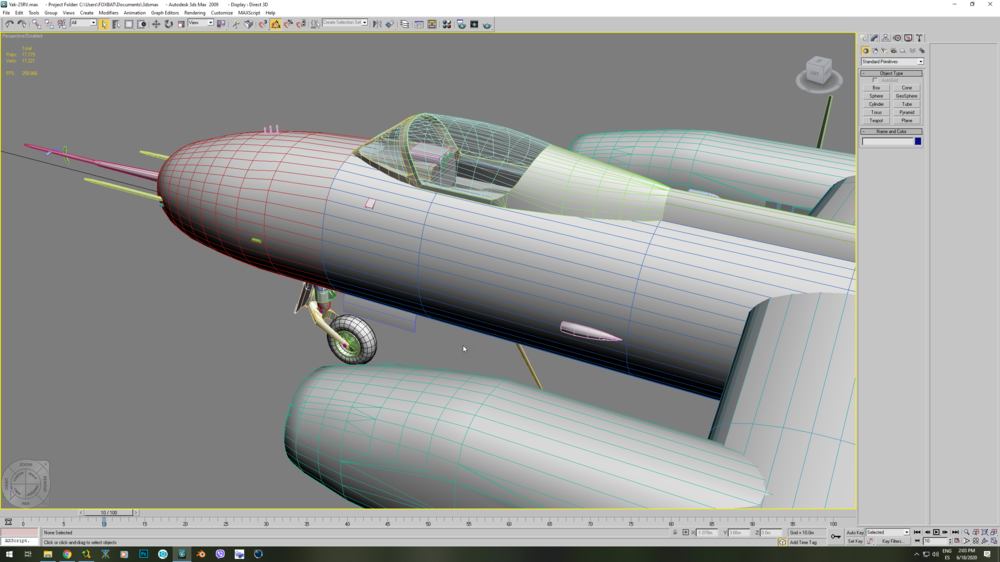Click the Box primitive button
This screenshot has height=562, width=1000.
pos(876,88)
